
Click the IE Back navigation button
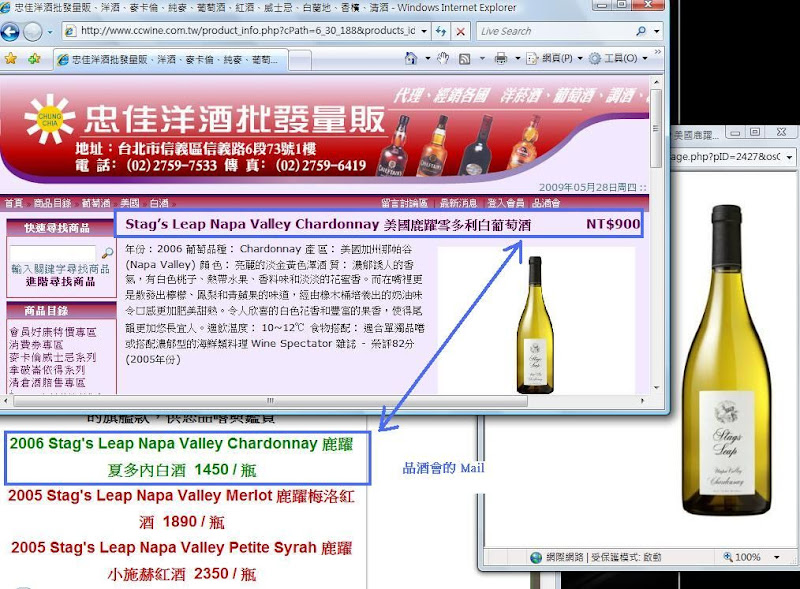[x=9, y=32]
